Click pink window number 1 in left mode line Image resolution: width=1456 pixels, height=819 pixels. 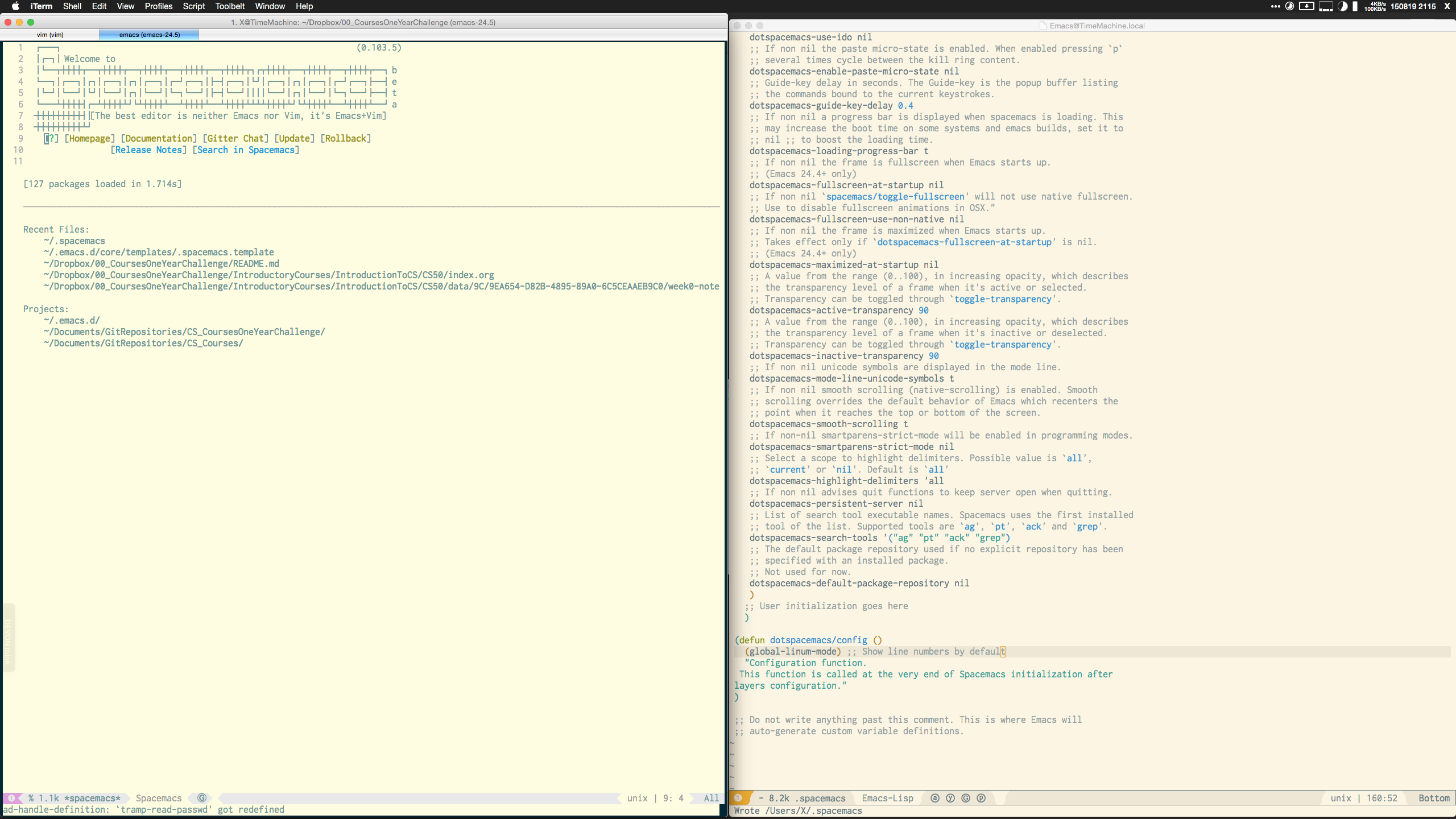11,798
